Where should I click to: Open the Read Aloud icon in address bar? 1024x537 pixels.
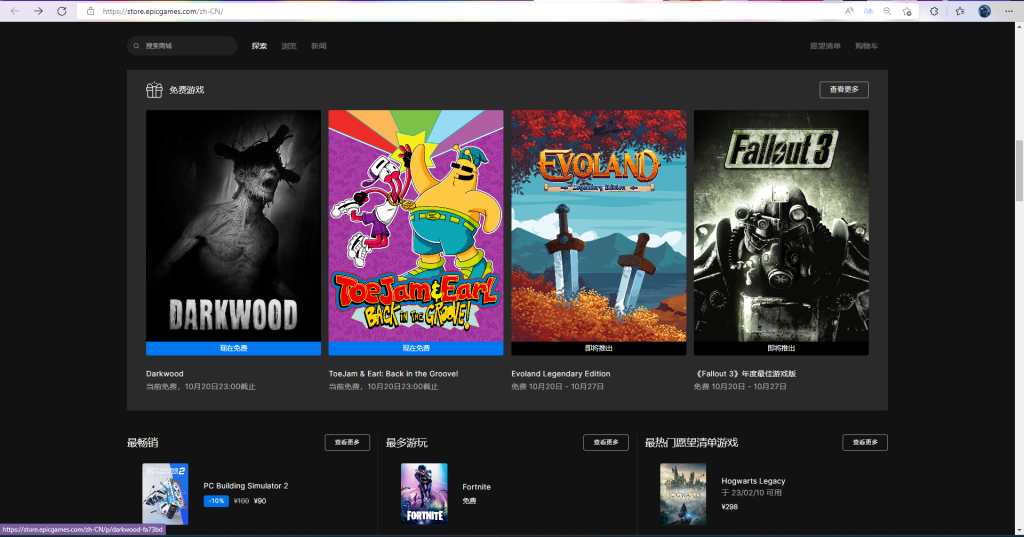(849, 11)
